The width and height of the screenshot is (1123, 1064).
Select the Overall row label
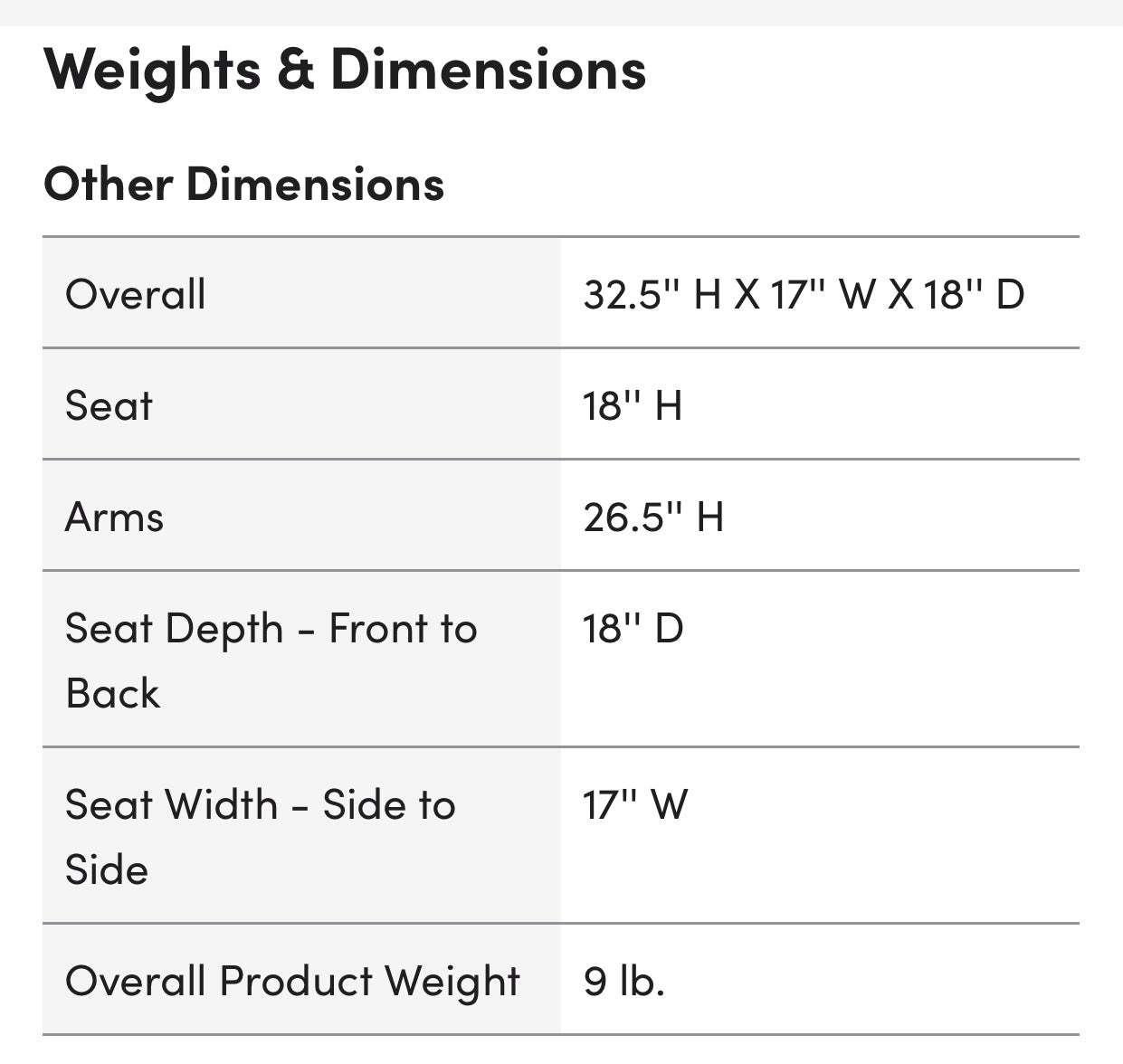136,295
